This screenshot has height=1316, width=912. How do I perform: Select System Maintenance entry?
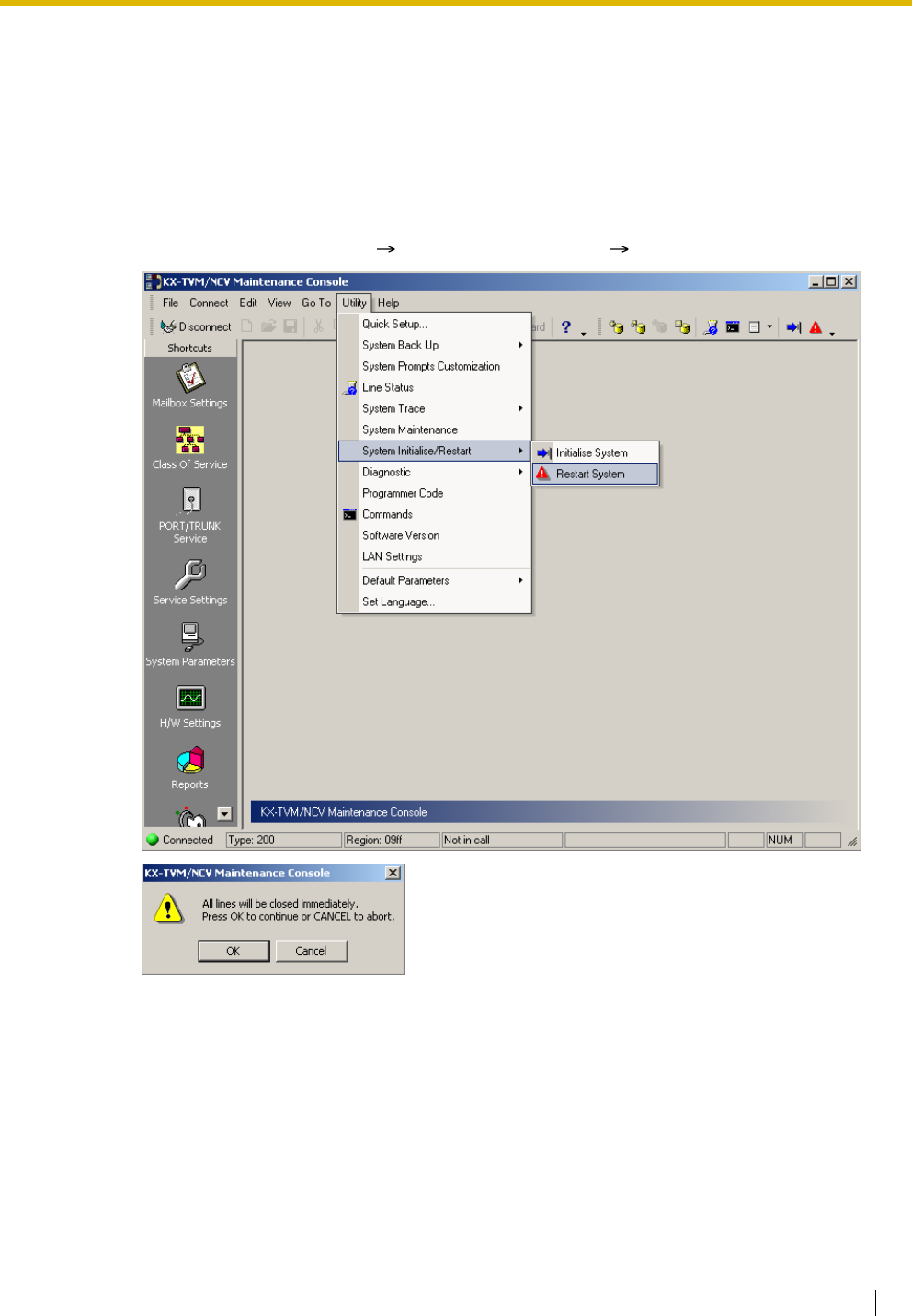[x=434, y=429]
